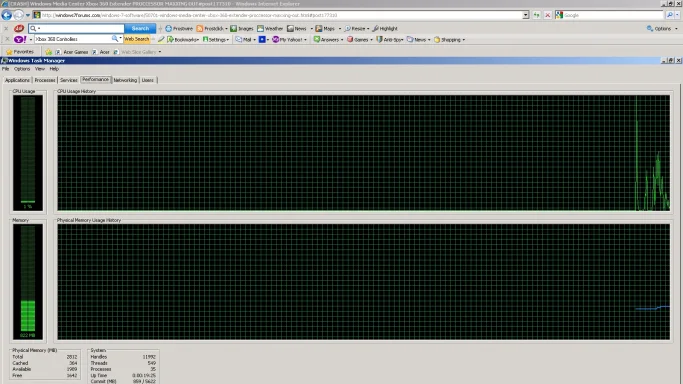Click the yellow Web Search button

(x=136, y=39)
